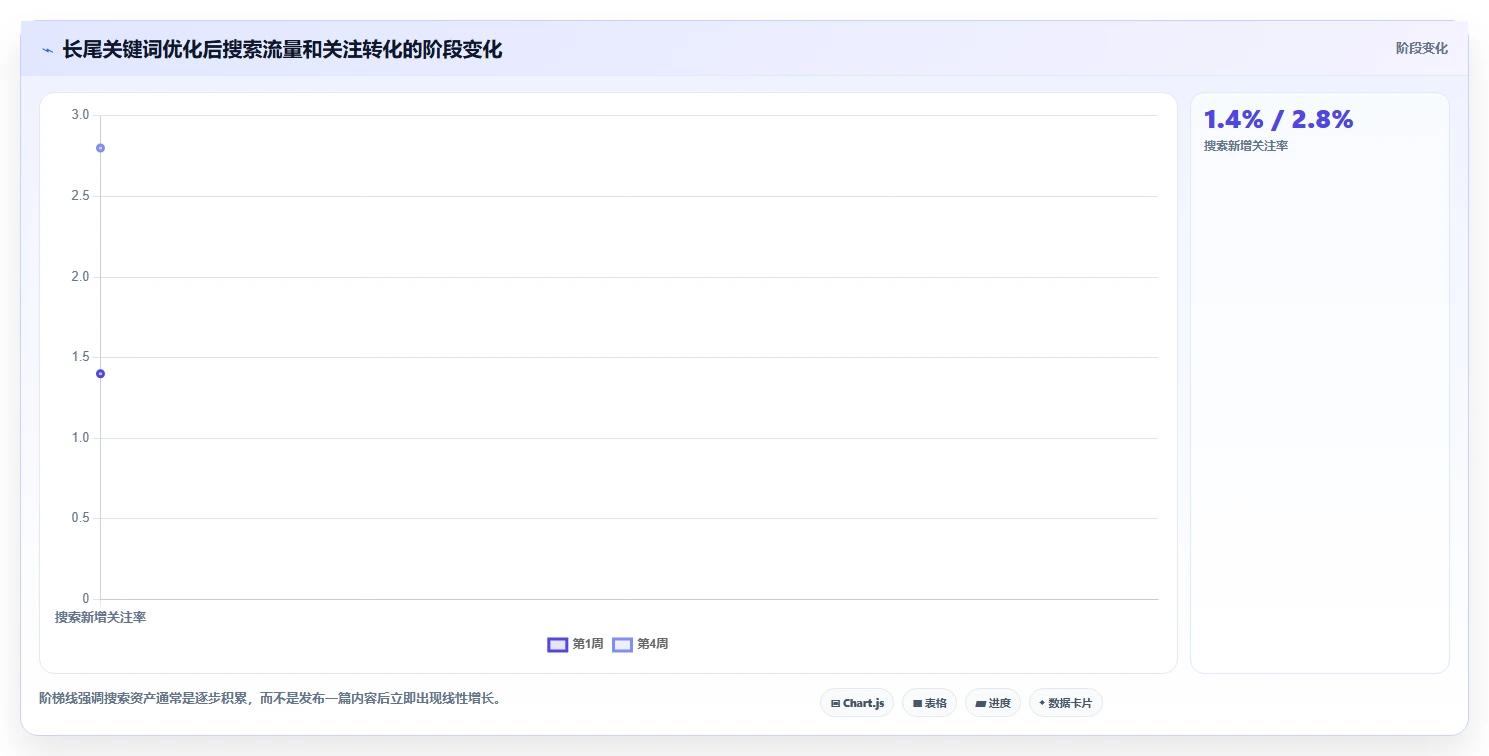This screenshot has height=756, width=1489.
Task: Click the 第1周 data point at 1.4
Action: click(x=100, y=374)
